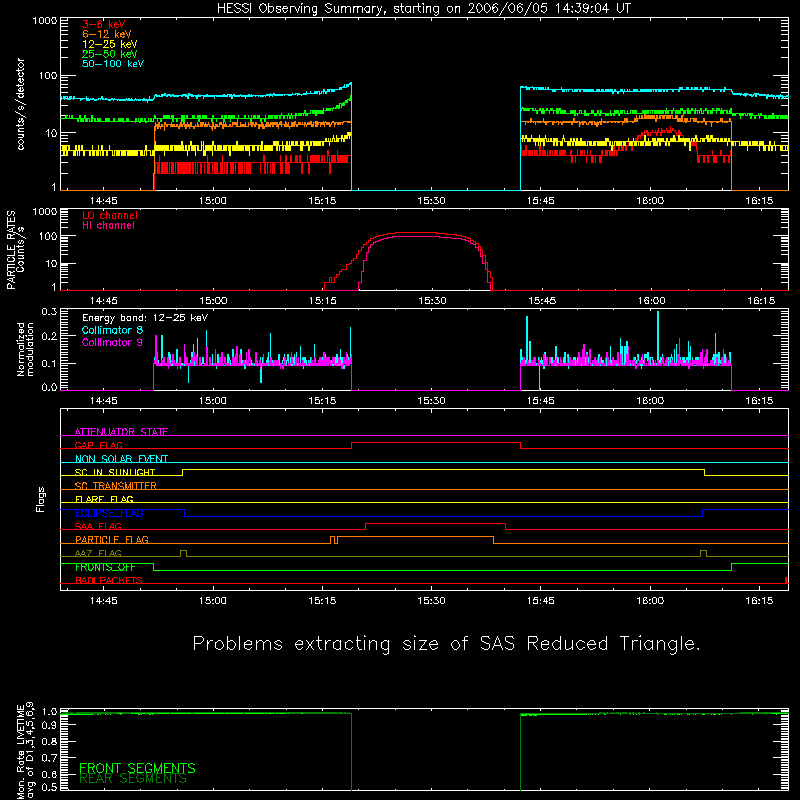
Task: Click the raised SAA_FLAG step segment
Action: pyautogui.click(x=435, y=524)
